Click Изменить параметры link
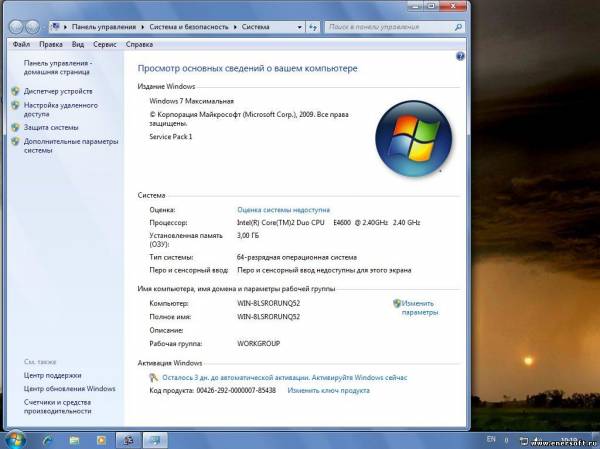Screen dimensions: 600x449 tap(420, 308)
